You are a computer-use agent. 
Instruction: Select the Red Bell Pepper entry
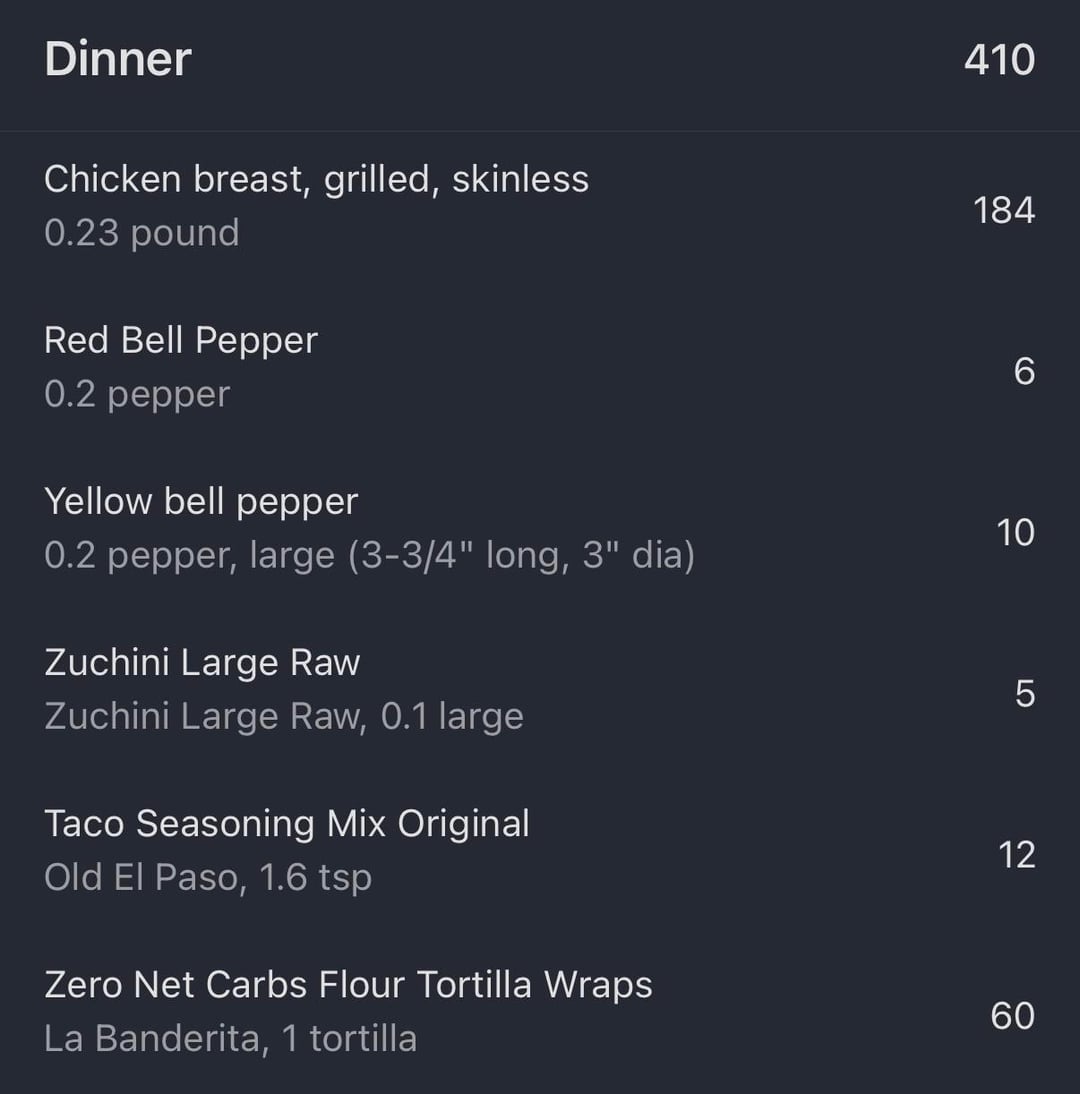click(x=181, y=340)
